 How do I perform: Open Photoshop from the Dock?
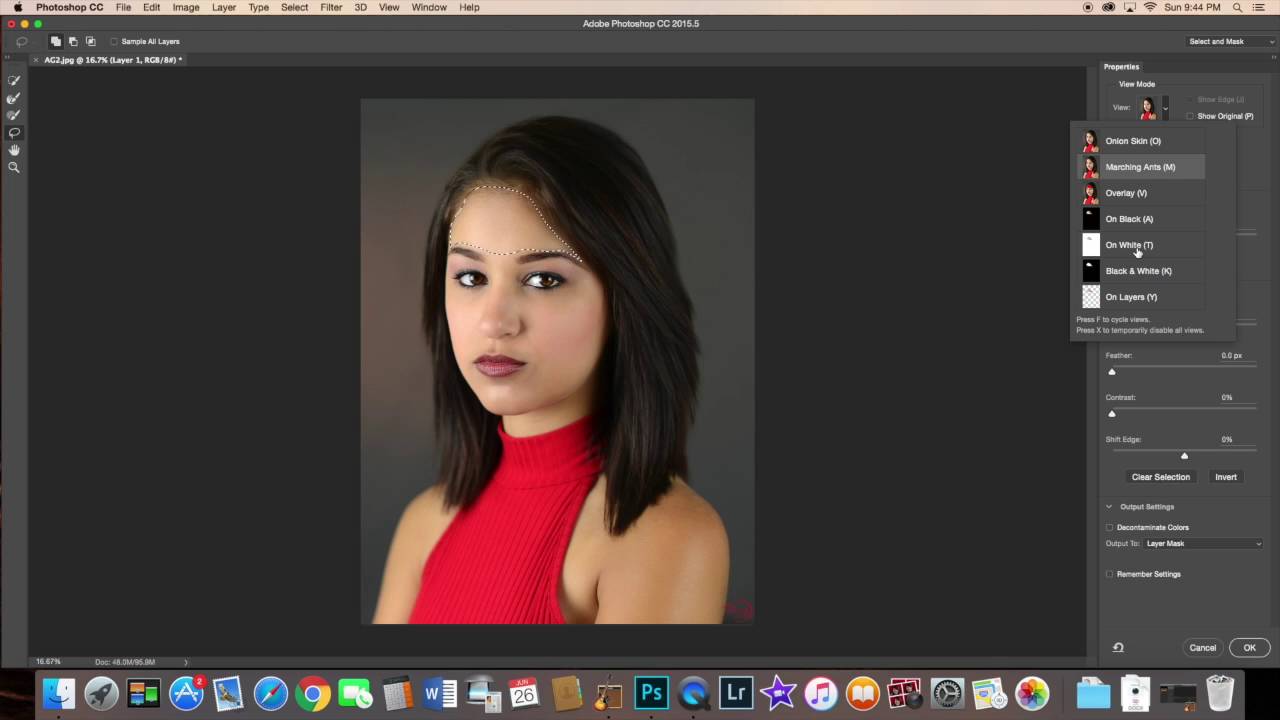pyautogui.click(x=651, y=693)
